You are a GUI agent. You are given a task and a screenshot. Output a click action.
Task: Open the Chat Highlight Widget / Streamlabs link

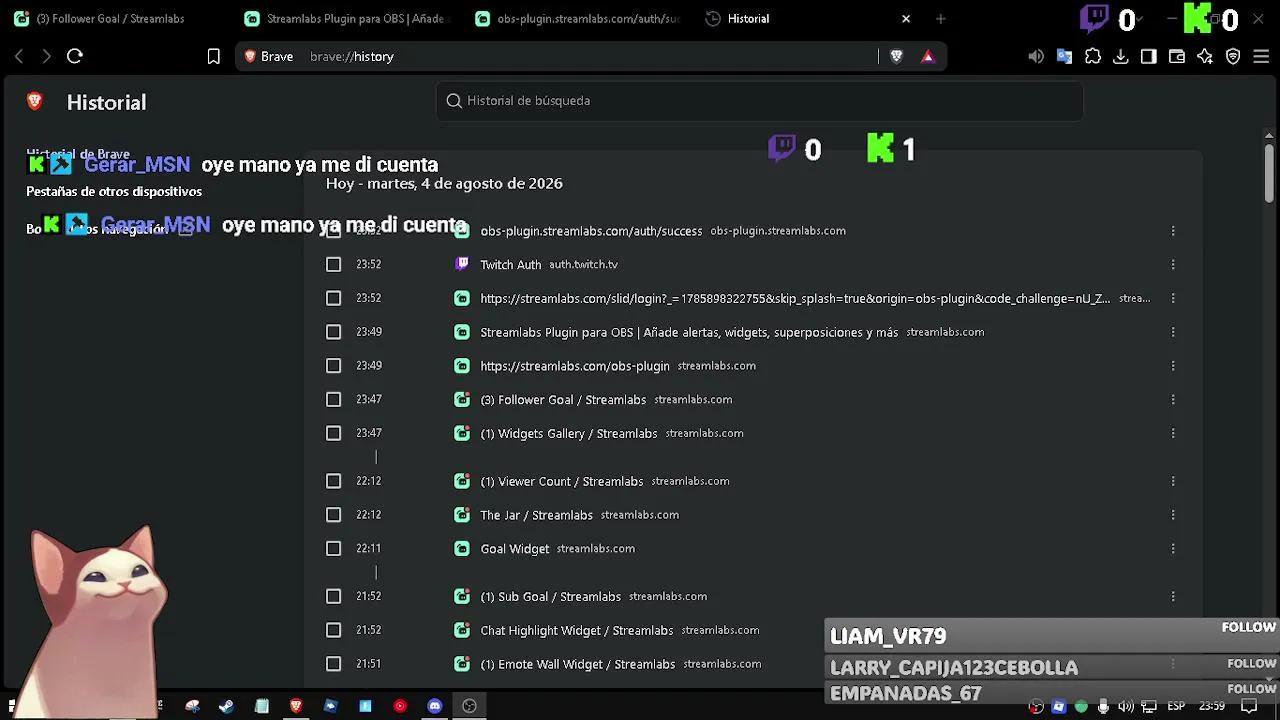click(577, 631)
